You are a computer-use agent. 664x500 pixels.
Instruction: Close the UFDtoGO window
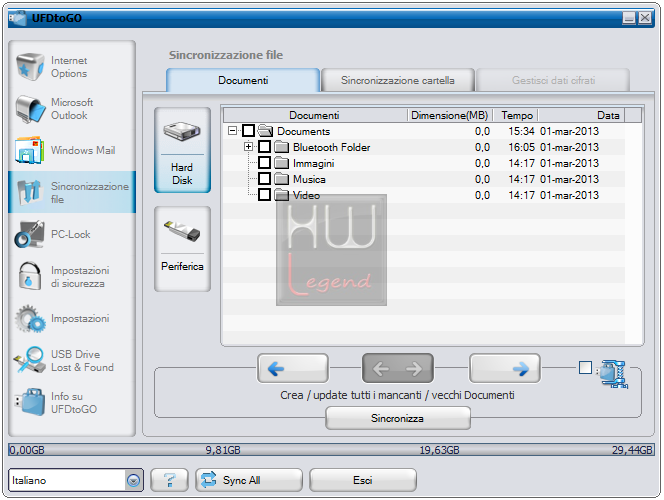tap(645, 18)
